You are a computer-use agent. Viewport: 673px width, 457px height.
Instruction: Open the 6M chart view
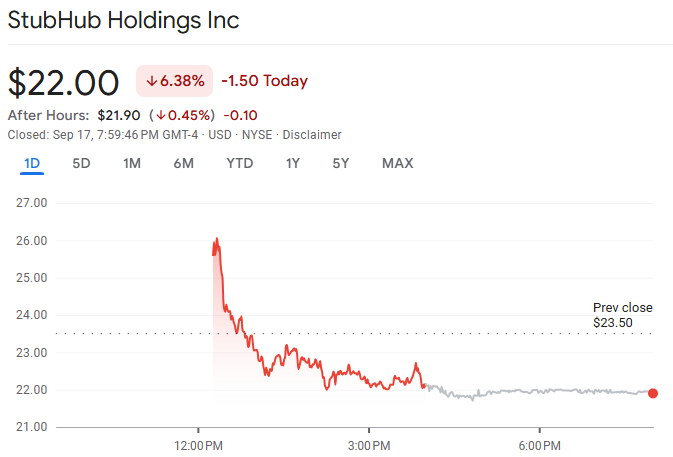point(183,163)
